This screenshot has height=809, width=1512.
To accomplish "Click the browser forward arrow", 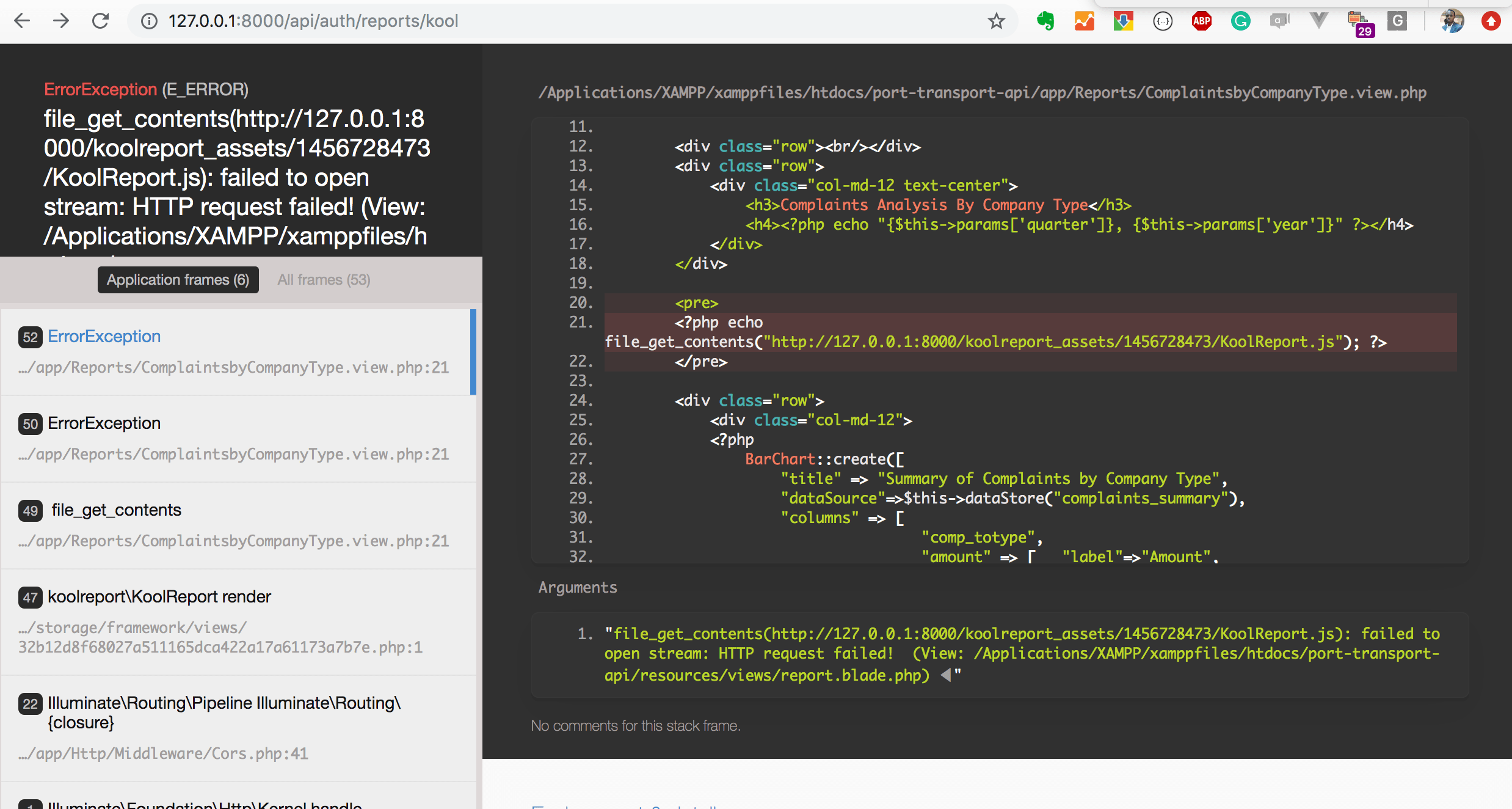I will (61, 21).
